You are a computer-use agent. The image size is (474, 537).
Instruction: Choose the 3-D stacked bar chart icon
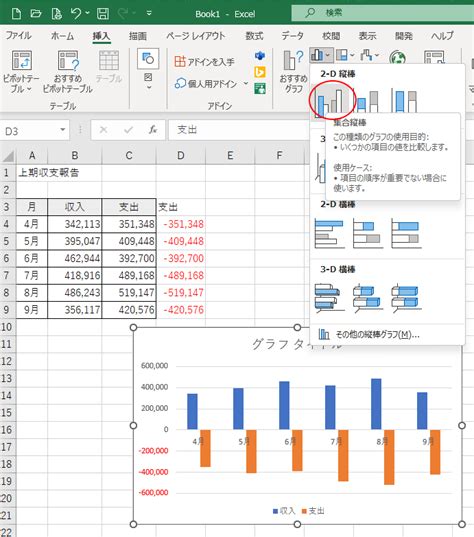(368, 298)
